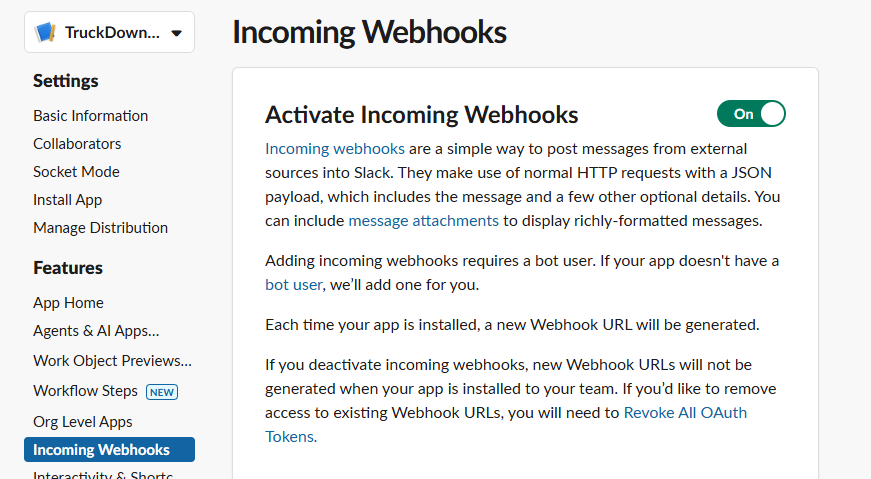
Task: Follow the Incoming webhooks documentation link
Action: click(334, 149)
